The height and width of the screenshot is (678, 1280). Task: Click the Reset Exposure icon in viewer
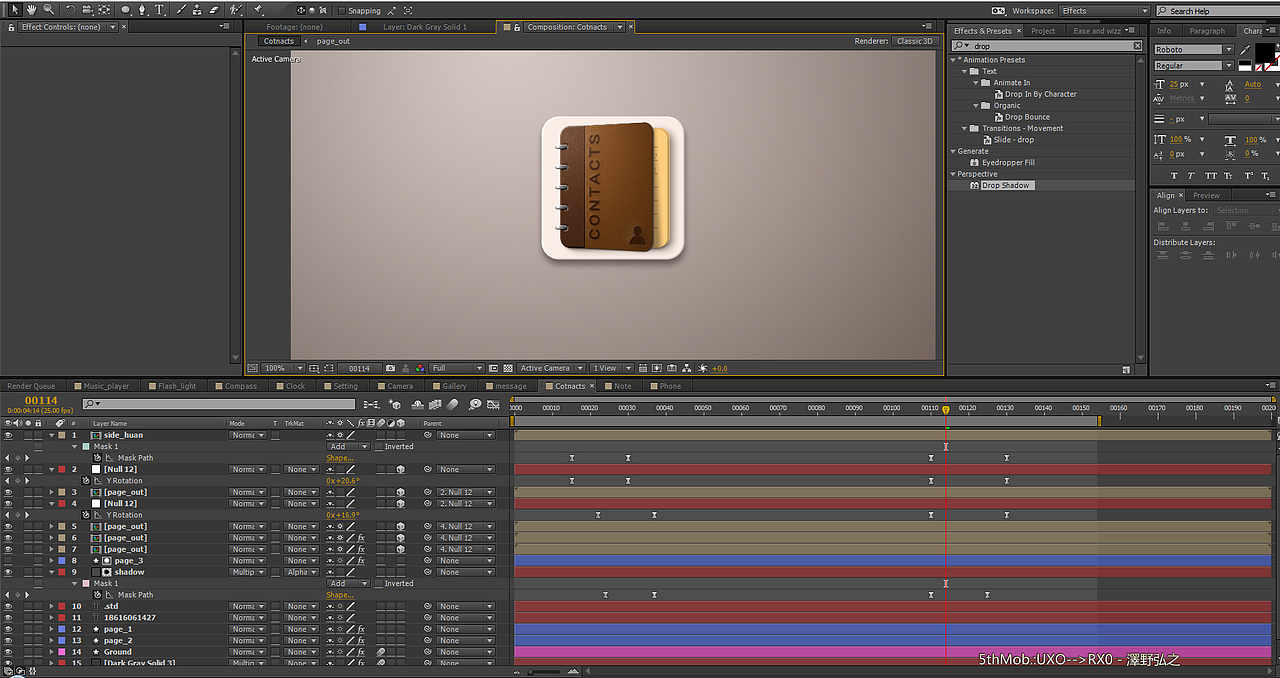704,368
